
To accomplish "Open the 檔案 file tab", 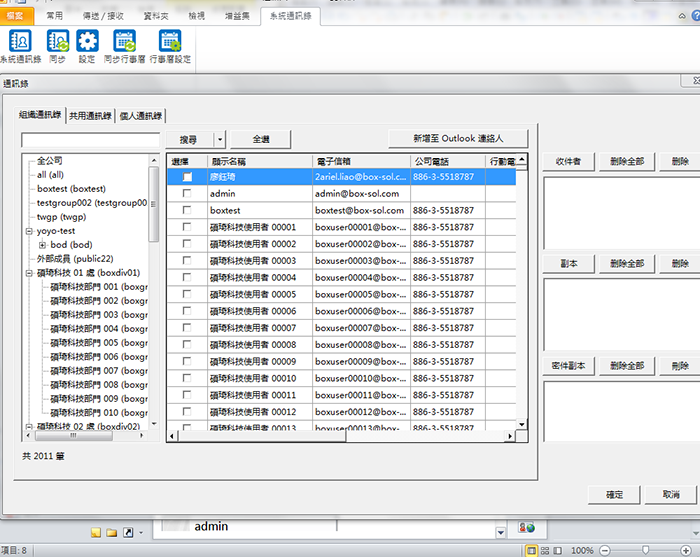I will (x=16, y=16).
